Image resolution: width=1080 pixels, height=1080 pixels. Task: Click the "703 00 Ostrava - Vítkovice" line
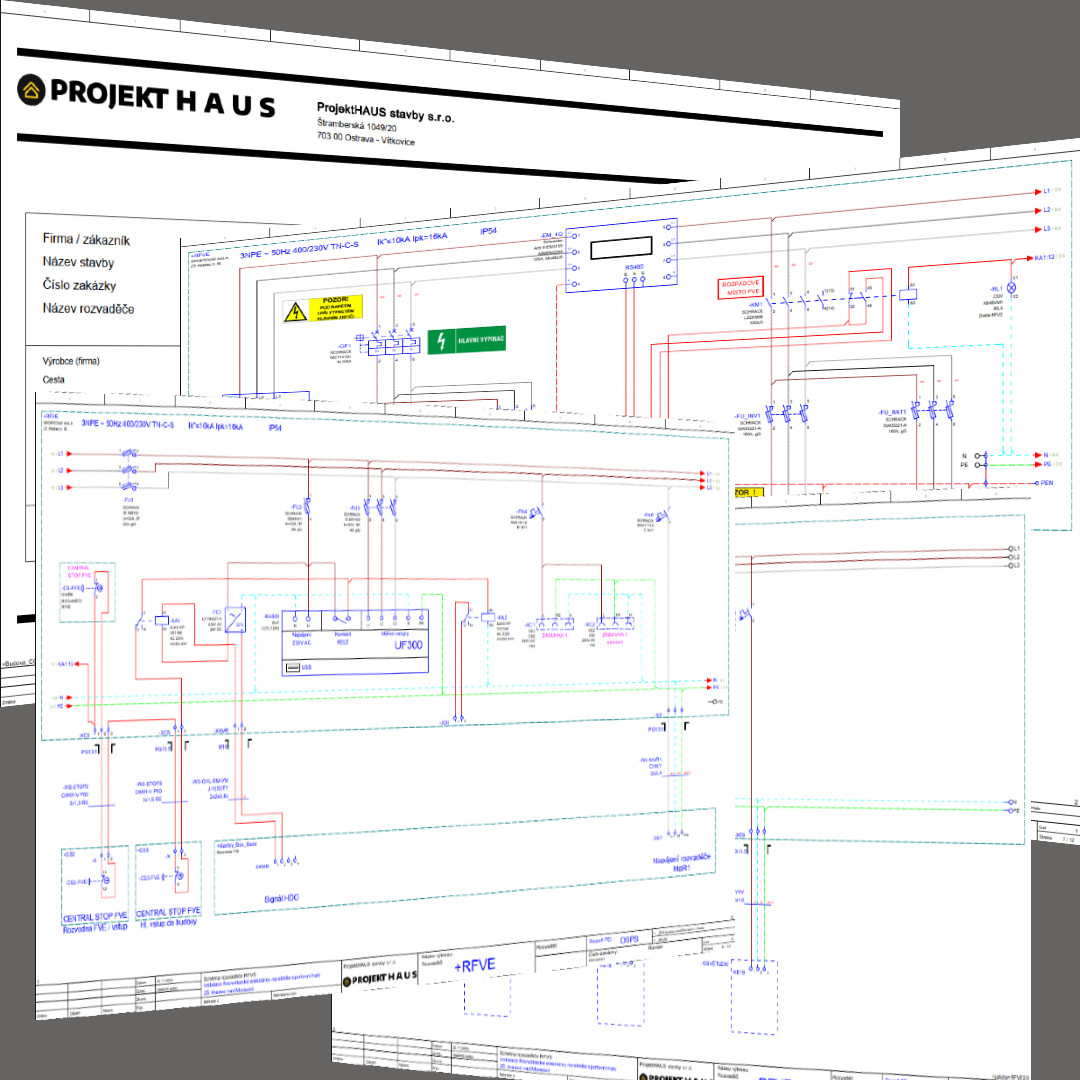click(366, 138)
